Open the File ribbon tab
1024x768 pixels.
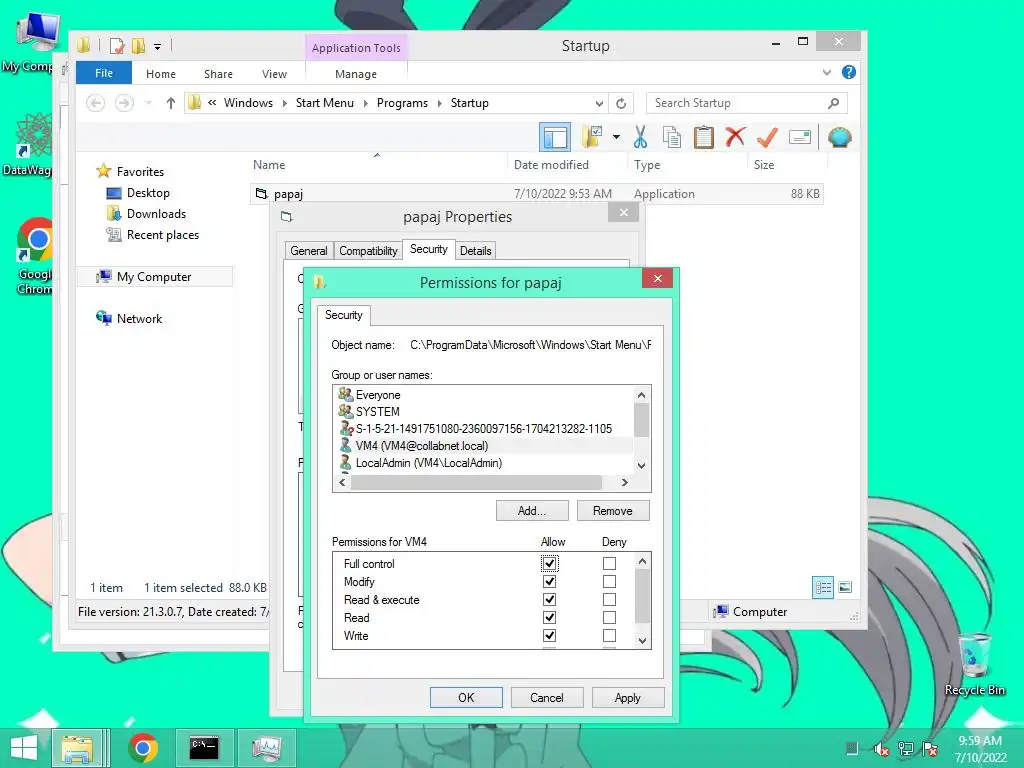coord(104,73)
